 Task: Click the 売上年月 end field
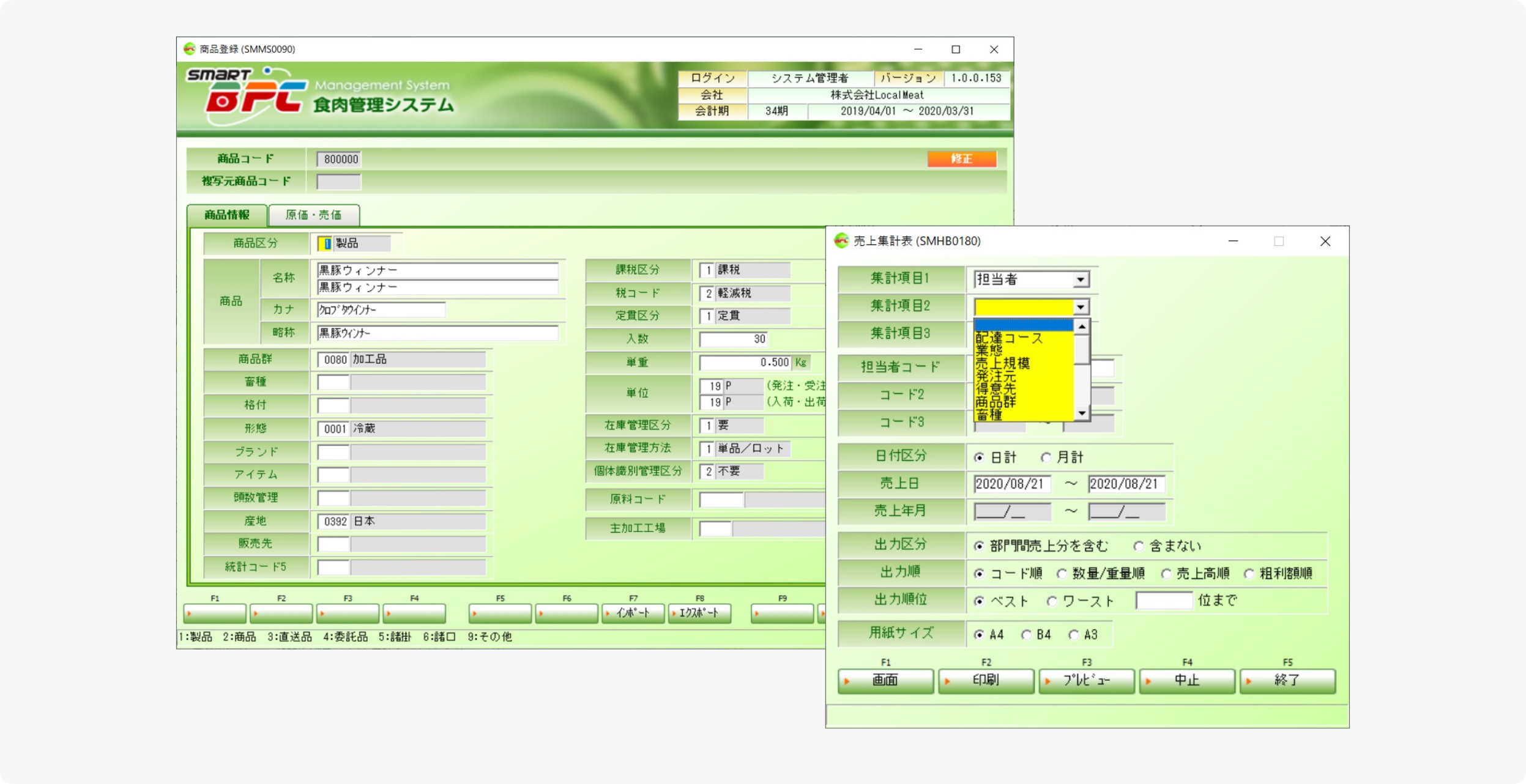click(1126, 511)
